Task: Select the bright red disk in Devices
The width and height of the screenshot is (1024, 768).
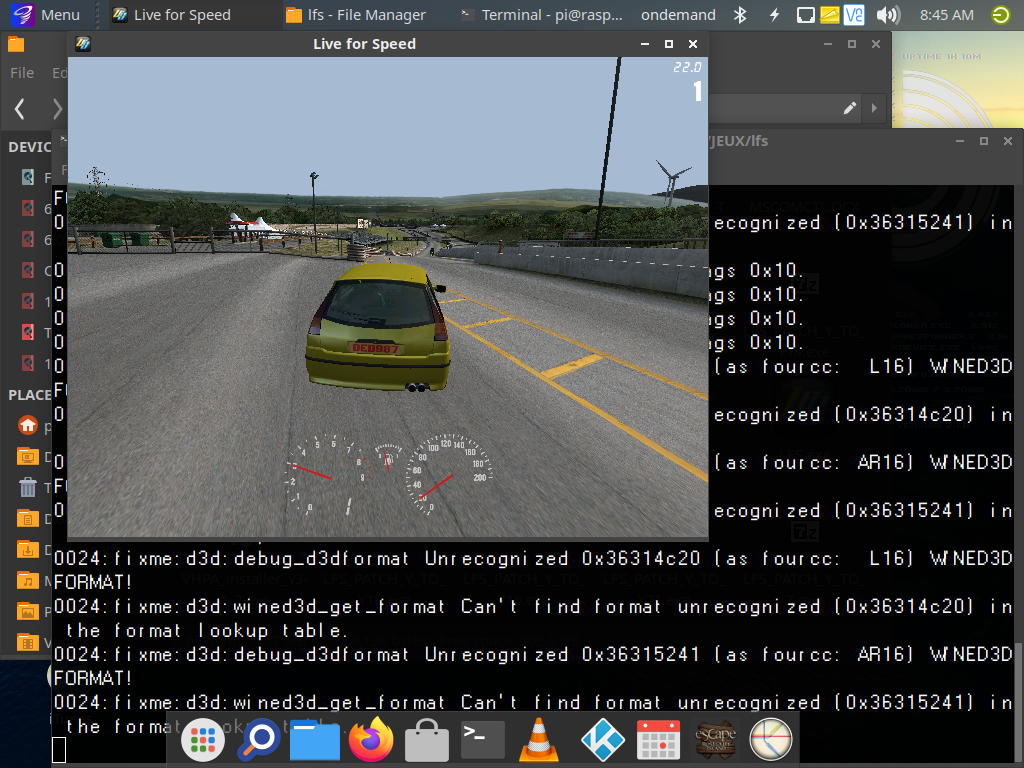Action: coord(28,332)
